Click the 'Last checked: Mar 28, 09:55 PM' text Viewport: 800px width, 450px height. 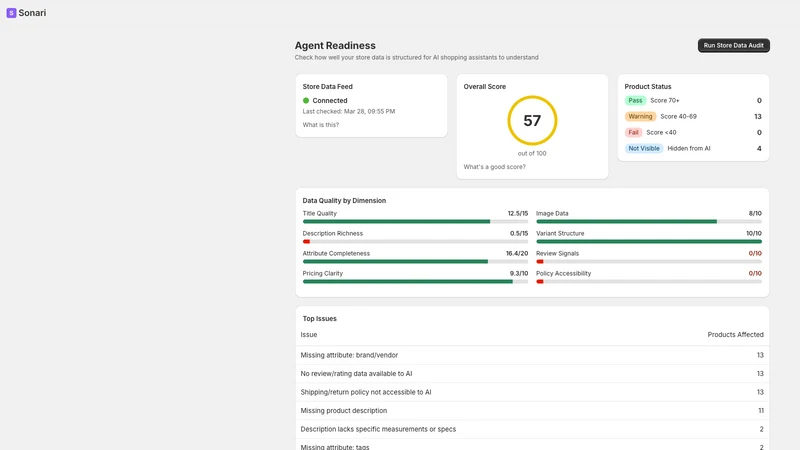[348, 111]
